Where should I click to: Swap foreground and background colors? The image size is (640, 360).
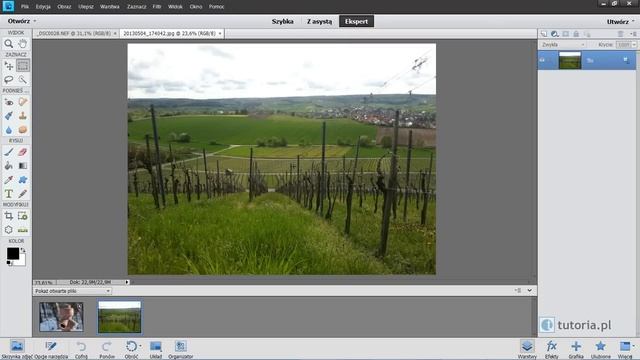pyautogui.click(x=23, y=250)
